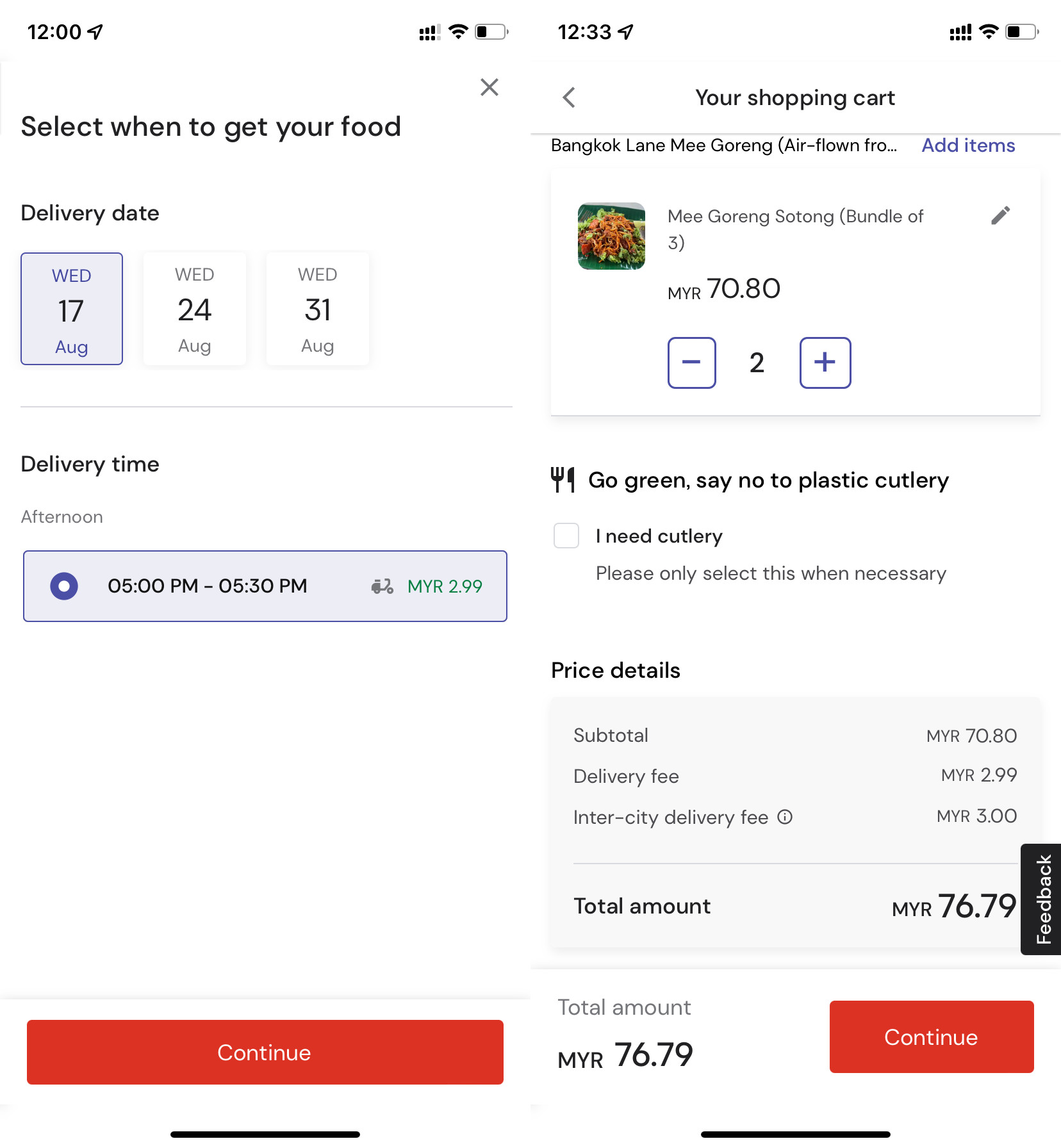Viewport: 1061px width, 1148px height.
Task: Choose Wed 24 Aug delivery date
Action: 195,309
